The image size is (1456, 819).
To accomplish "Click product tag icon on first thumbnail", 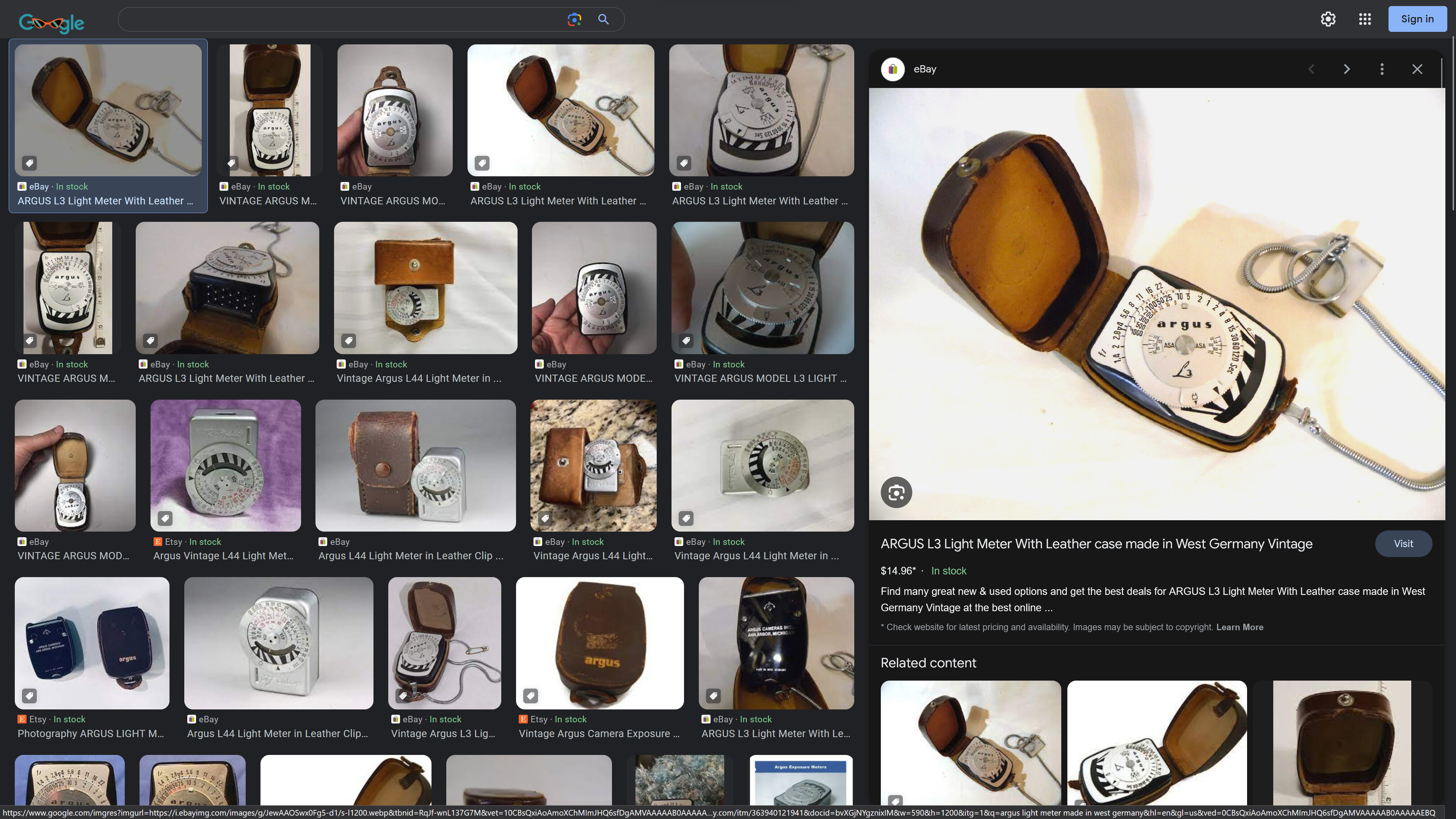I will [30, 163].
